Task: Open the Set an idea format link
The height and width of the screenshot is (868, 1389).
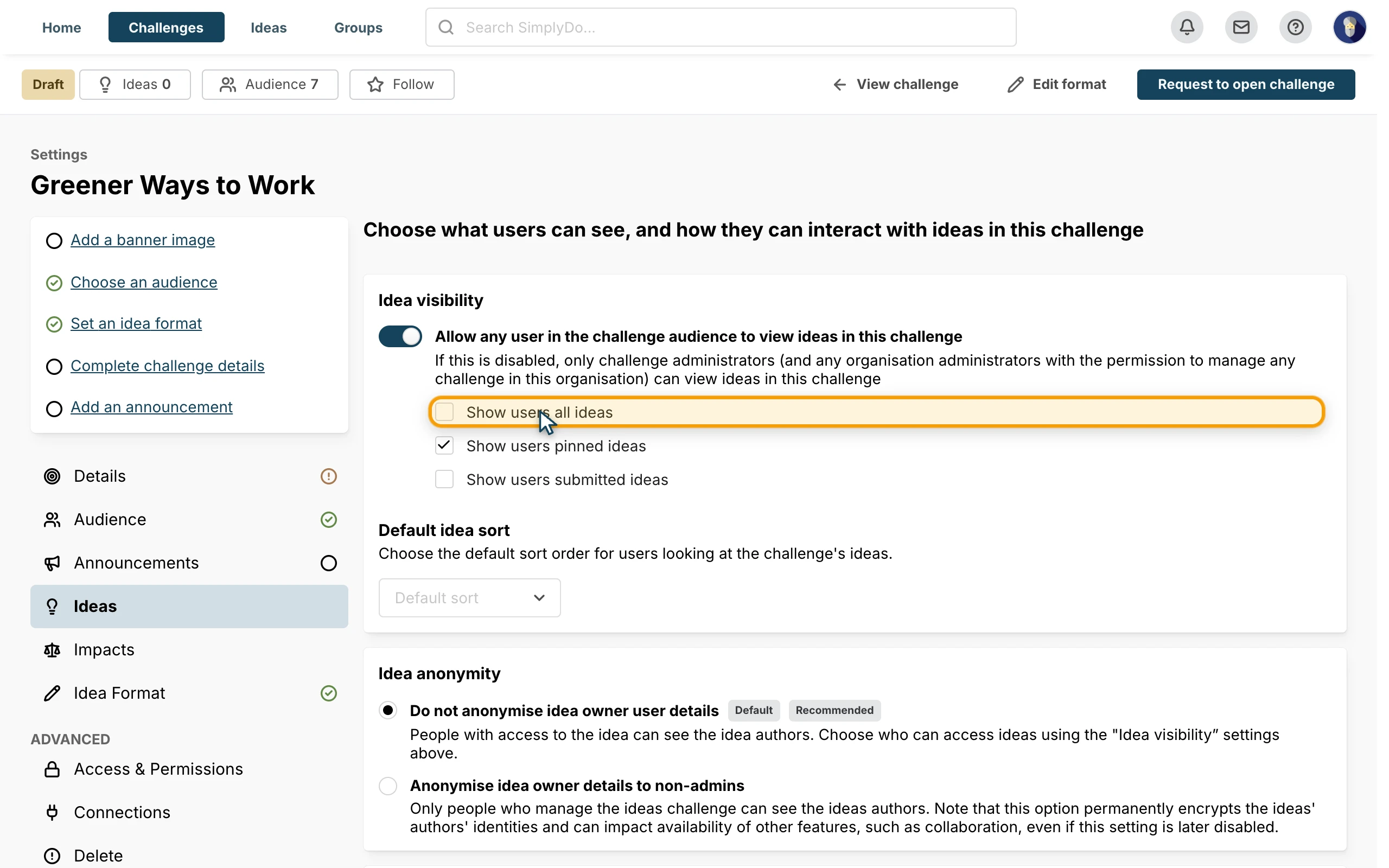Action: (136, 324)
